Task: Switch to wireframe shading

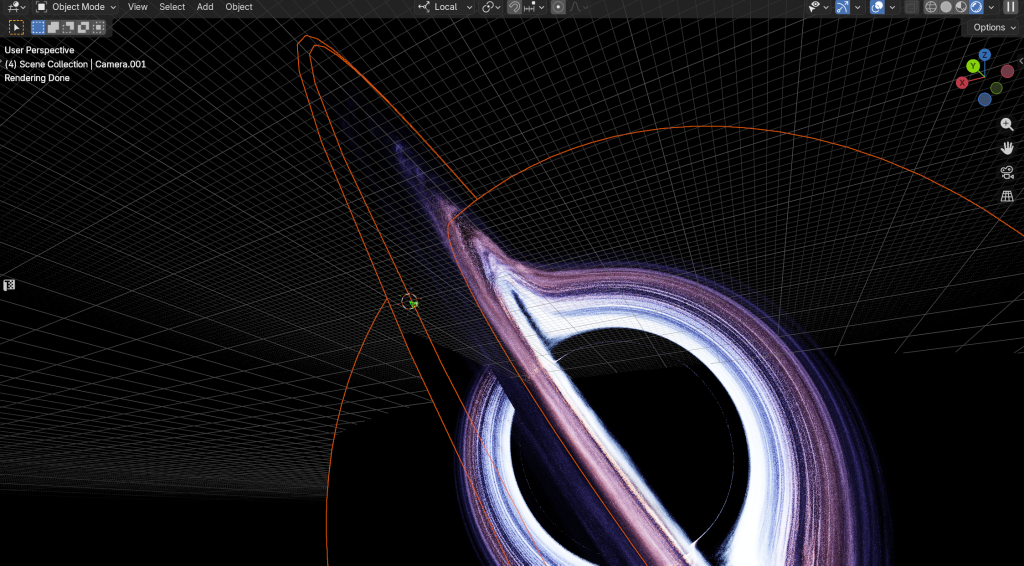Action: pyautogui.click(x=931, y=7)
